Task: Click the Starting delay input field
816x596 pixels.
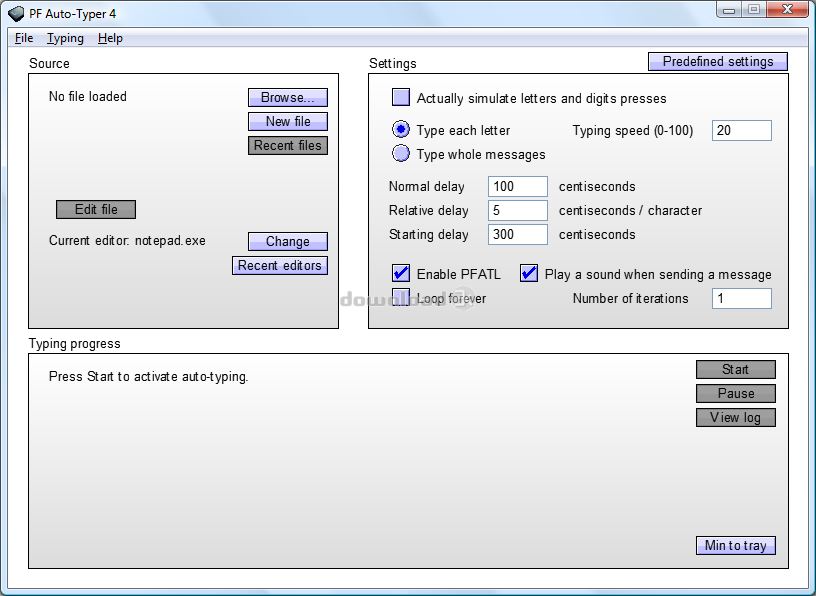Action: [518, 234]
